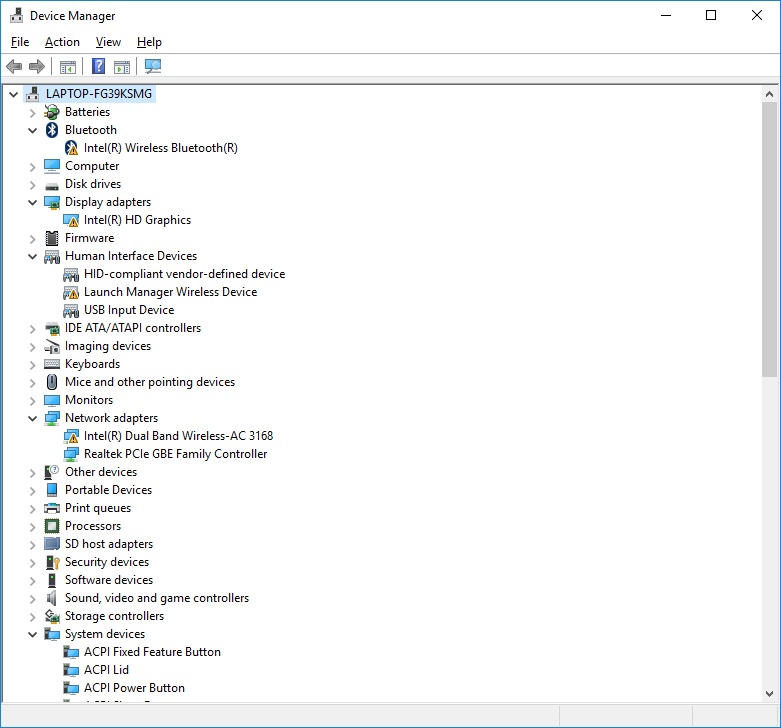
Task: Collapse the Network adapters category
Action: click(32, 418)
